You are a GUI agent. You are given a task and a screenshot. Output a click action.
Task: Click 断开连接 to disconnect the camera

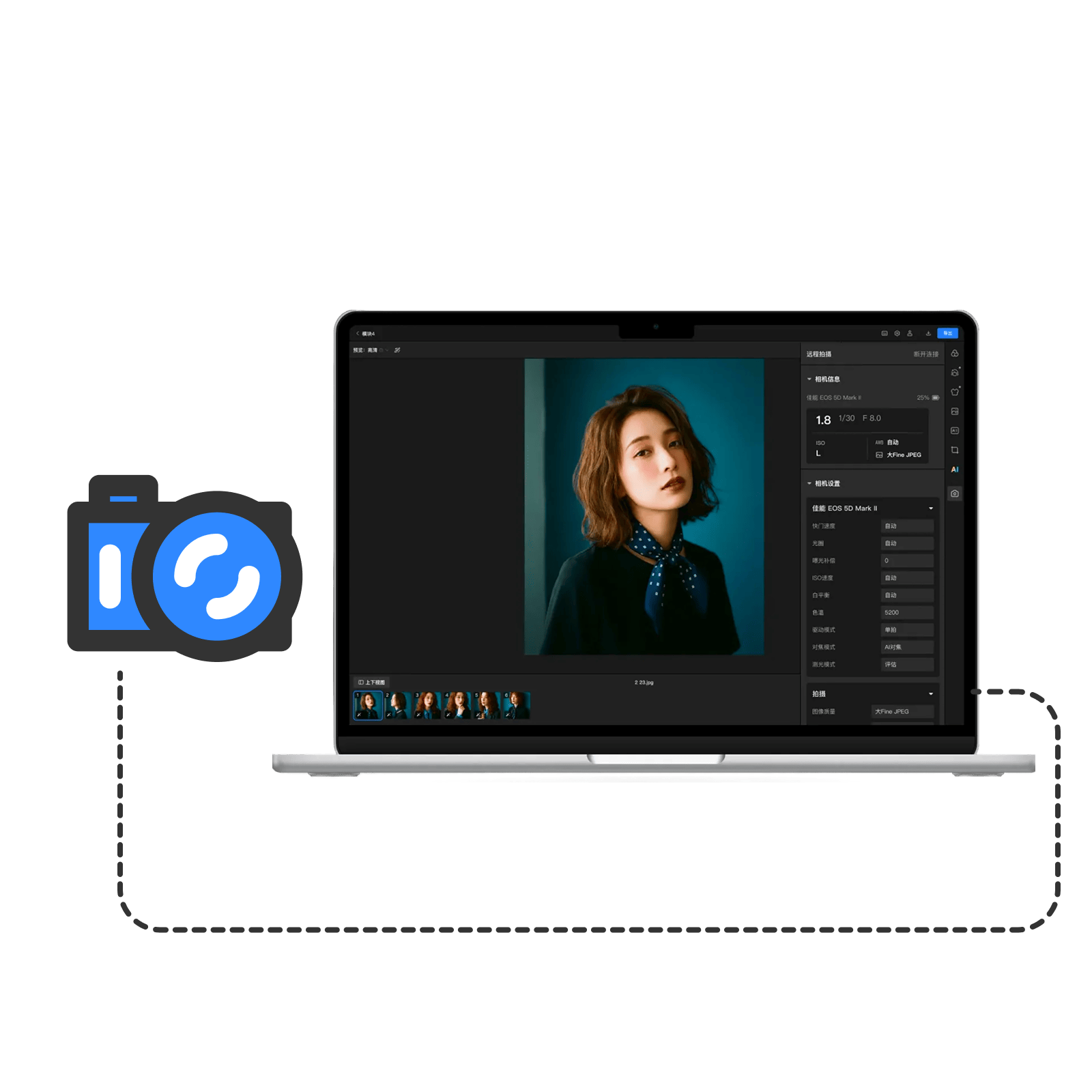point(925,354)
